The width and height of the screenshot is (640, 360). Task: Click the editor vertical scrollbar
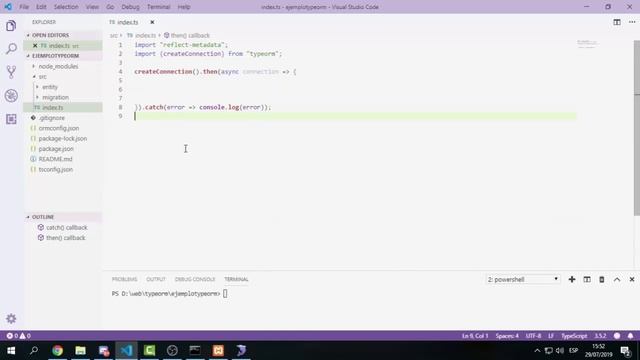[637, 128]
